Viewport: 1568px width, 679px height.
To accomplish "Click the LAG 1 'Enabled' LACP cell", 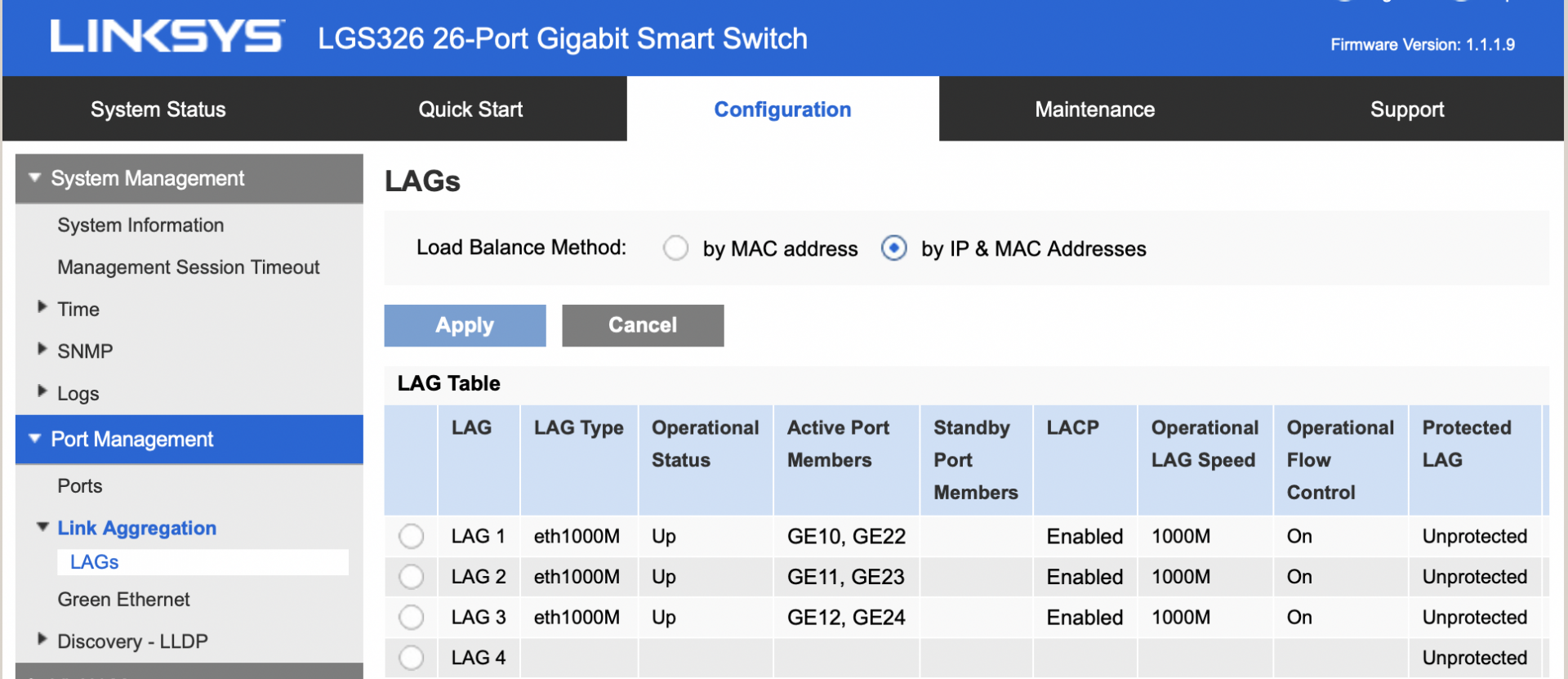I will (x=1085, y=537).
